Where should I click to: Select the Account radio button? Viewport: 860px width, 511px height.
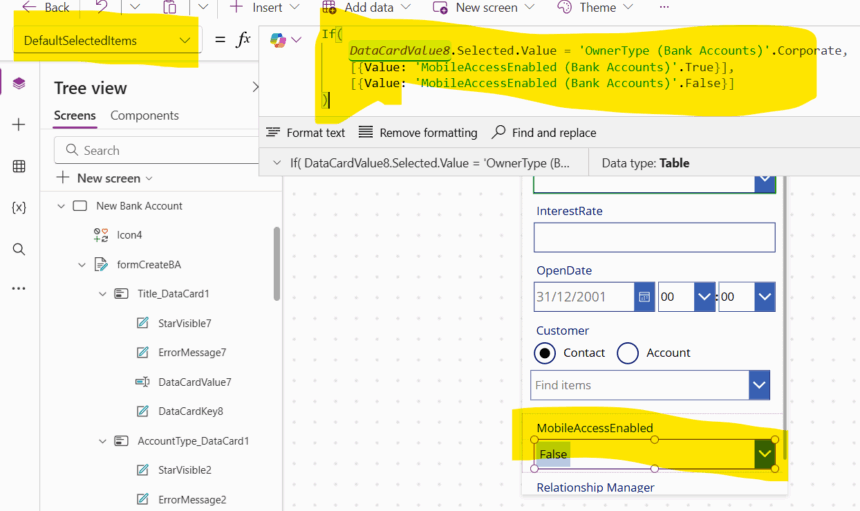[x=628, y=353]
